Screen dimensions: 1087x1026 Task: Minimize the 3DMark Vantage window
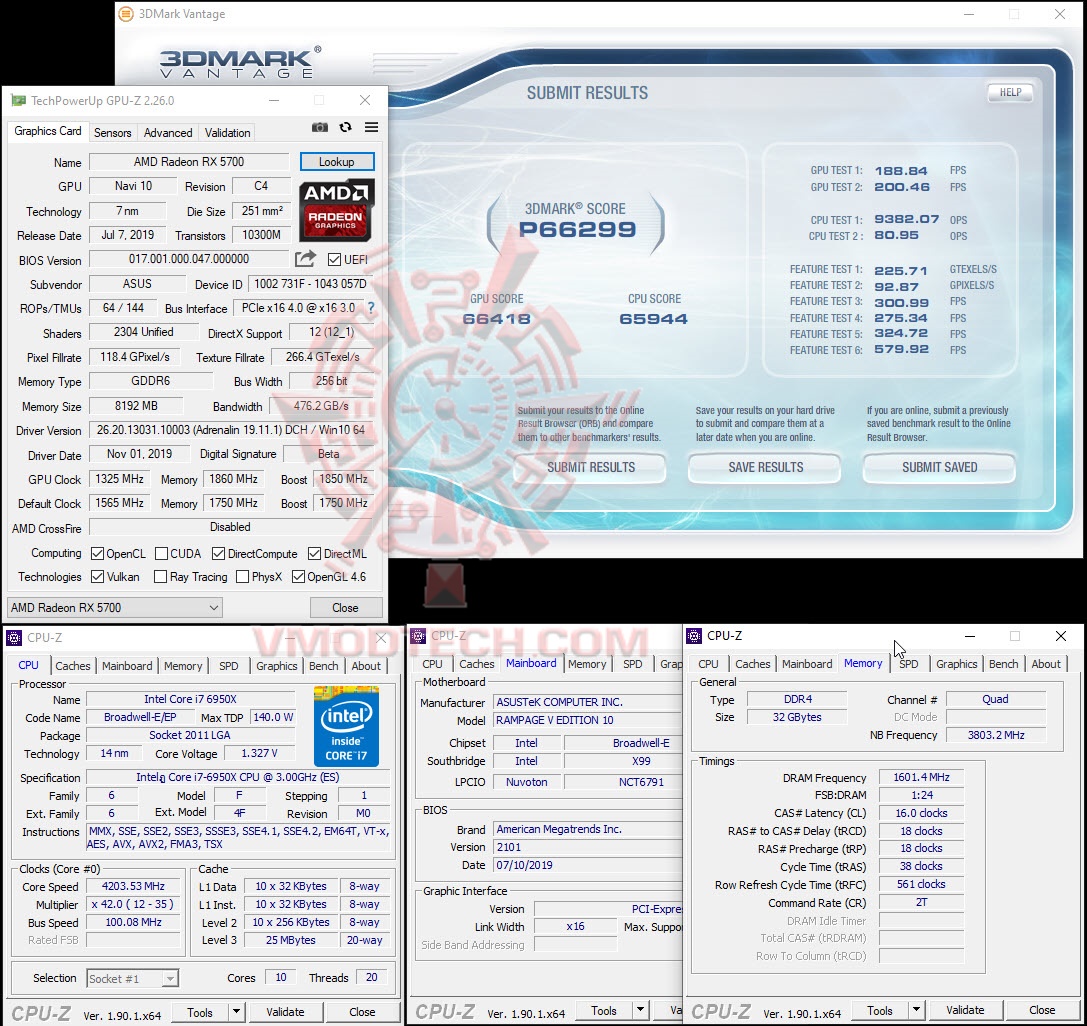click(968, 14)
